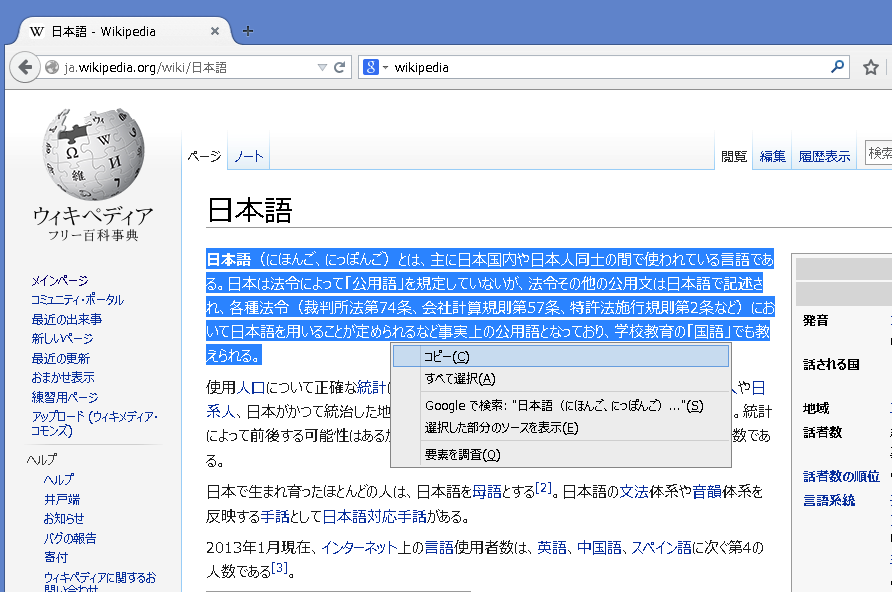Viewport: 892px width, 592px height.
Task: Open 寄付 sidebar link
Action: 56,557
